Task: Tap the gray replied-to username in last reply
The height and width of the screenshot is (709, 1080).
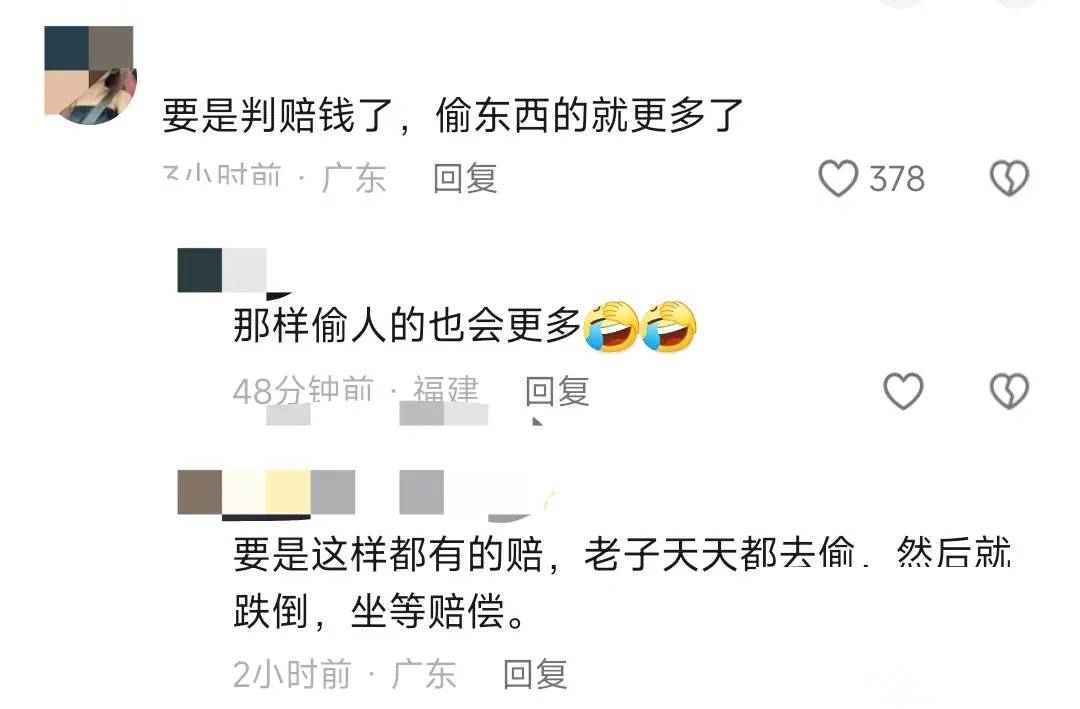Action: coord(422,493)
